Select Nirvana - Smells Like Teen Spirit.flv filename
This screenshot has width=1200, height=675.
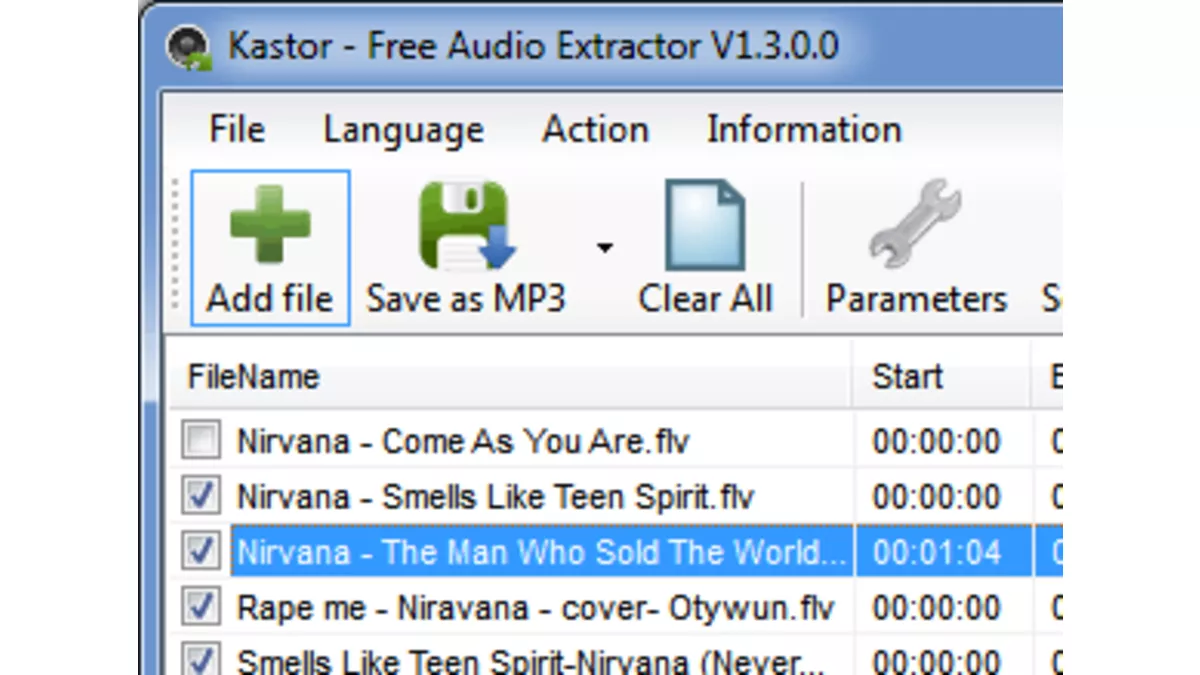pos(495,496)
